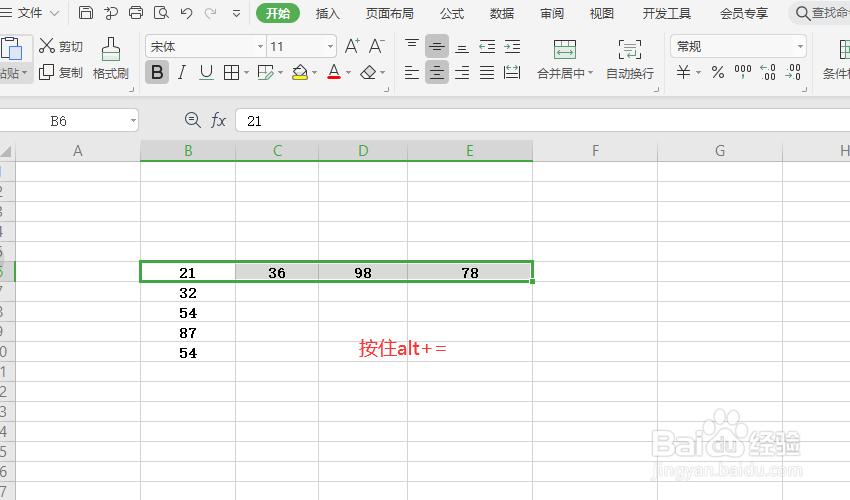
Task: Switch to the 公式 tab
Action: click(x=452, y=14)
